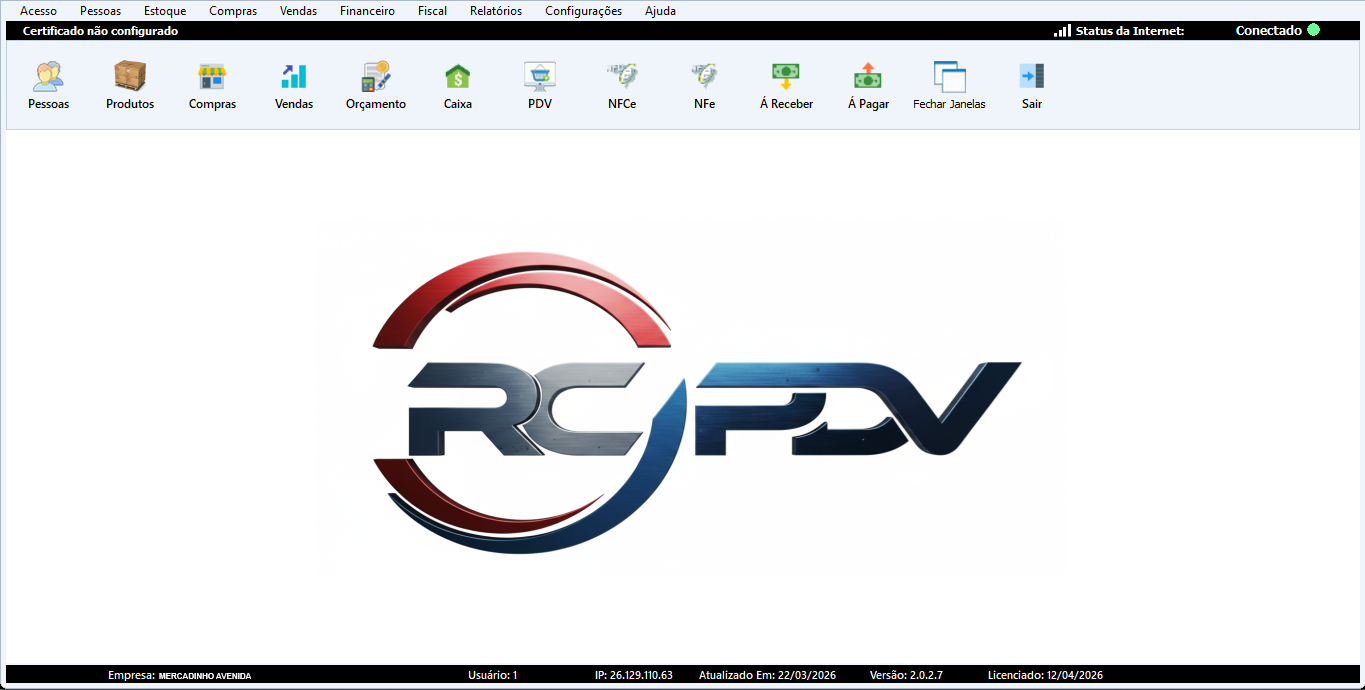Viewport: 1365px width, 690px height.
Task: Open the Financeiro menu
Action: [367, 11]
